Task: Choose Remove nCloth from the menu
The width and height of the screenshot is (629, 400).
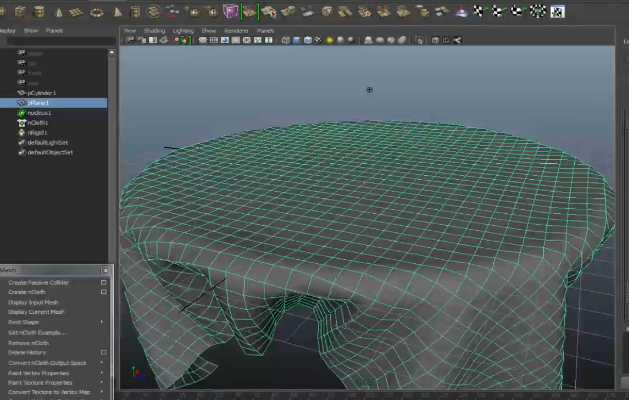Action: coord(28,342)
